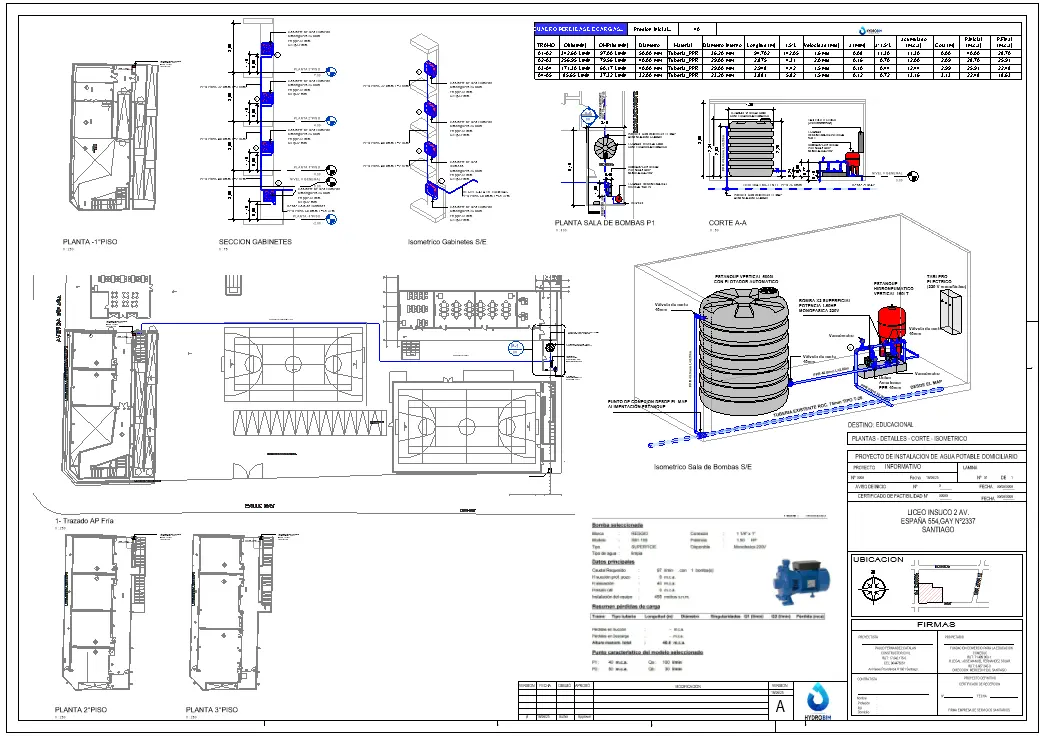Click the 'FIRMAS' title block header

point(935,624)
